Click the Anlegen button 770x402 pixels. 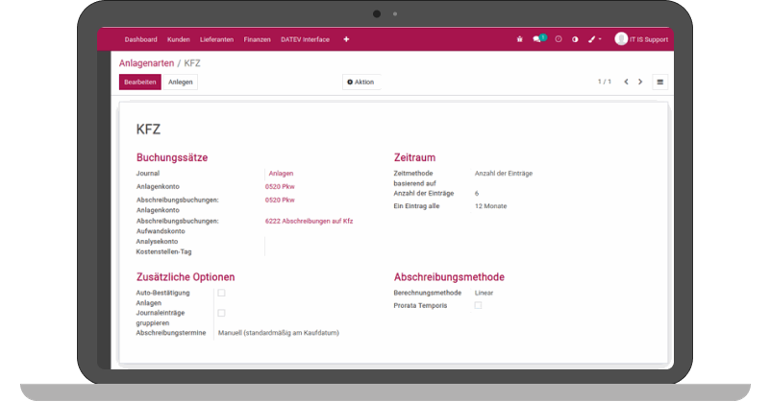[x=181, y=82]
